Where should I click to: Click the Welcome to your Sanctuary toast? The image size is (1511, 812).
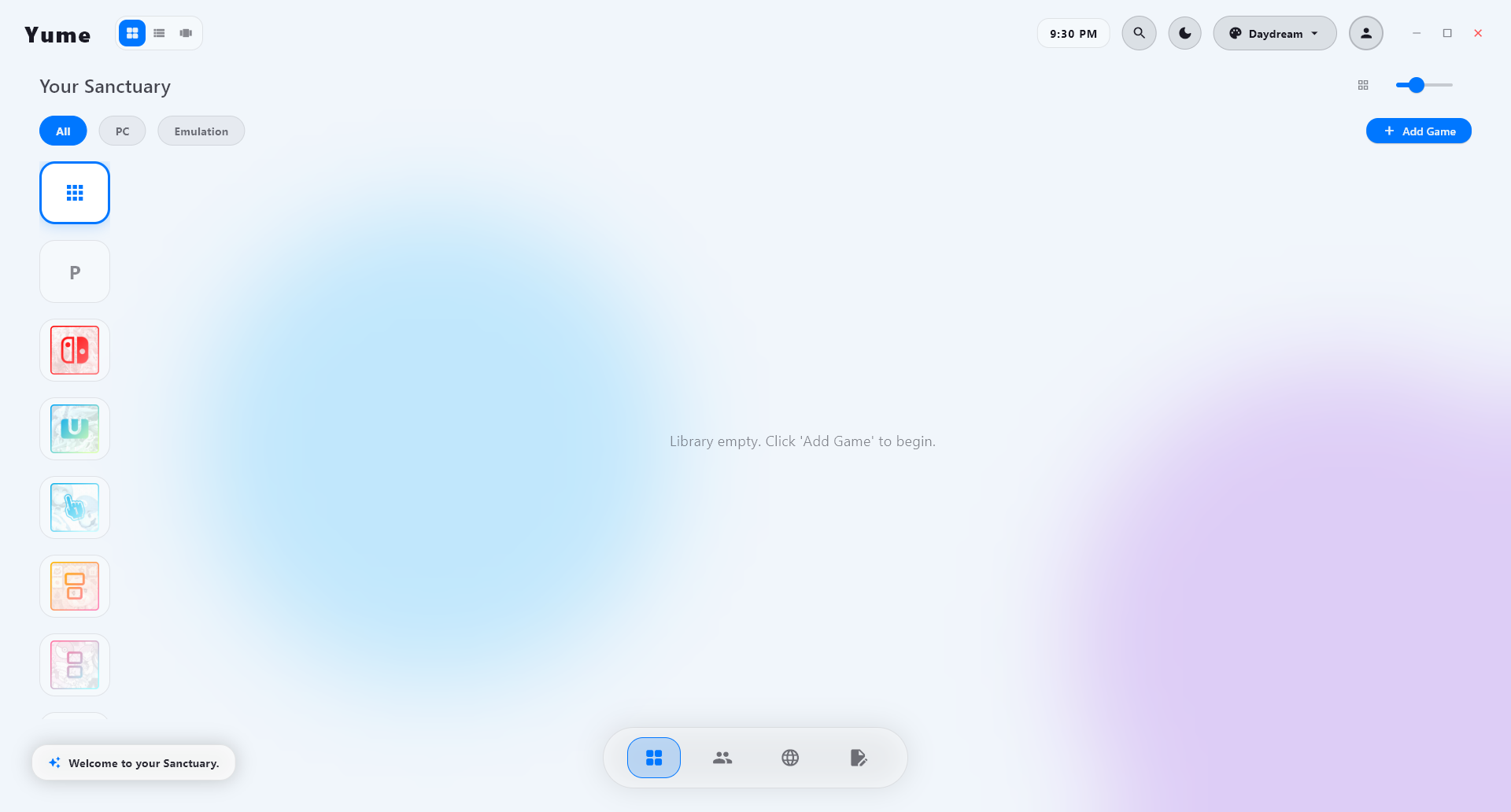pyautogui.click(x=134, y=762)
